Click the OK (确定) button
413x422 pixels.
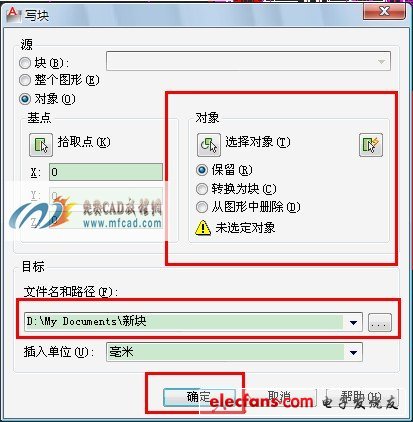[x=199, y=397]
